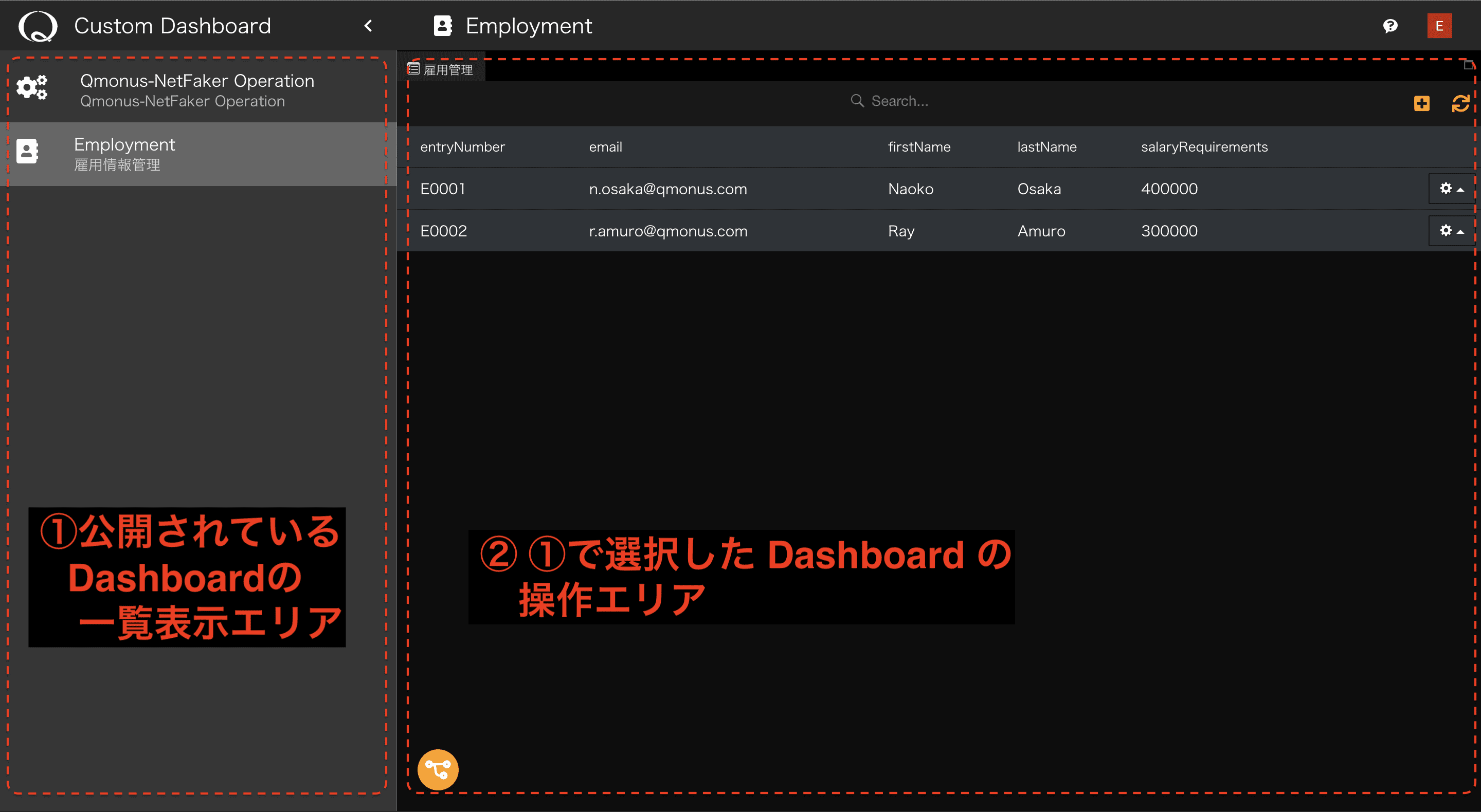Open the red E user avatar
Viewport: 1481px width, 812px height.
tap(1439, 26)
